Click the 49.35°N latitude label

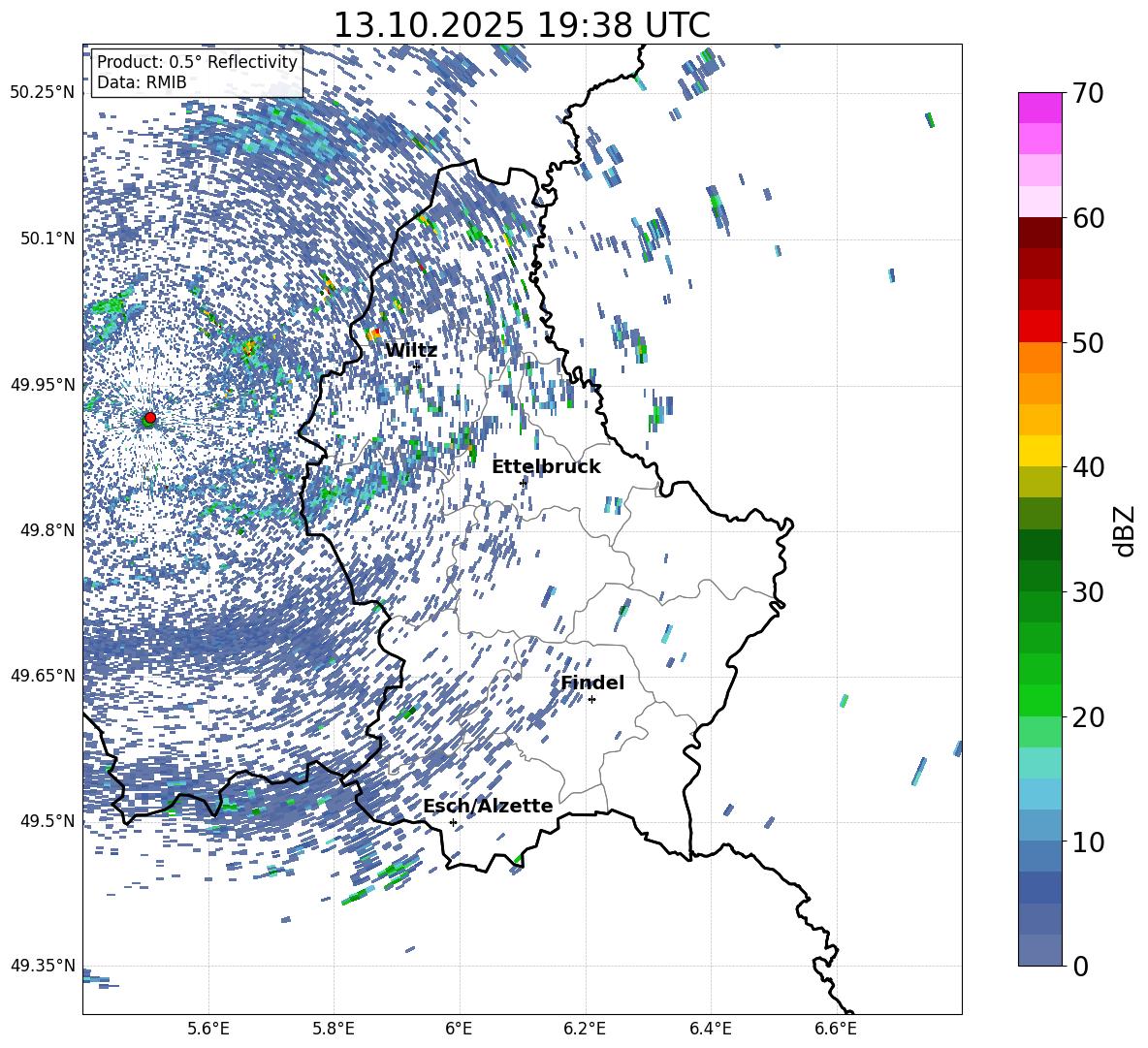coord(43,966)
